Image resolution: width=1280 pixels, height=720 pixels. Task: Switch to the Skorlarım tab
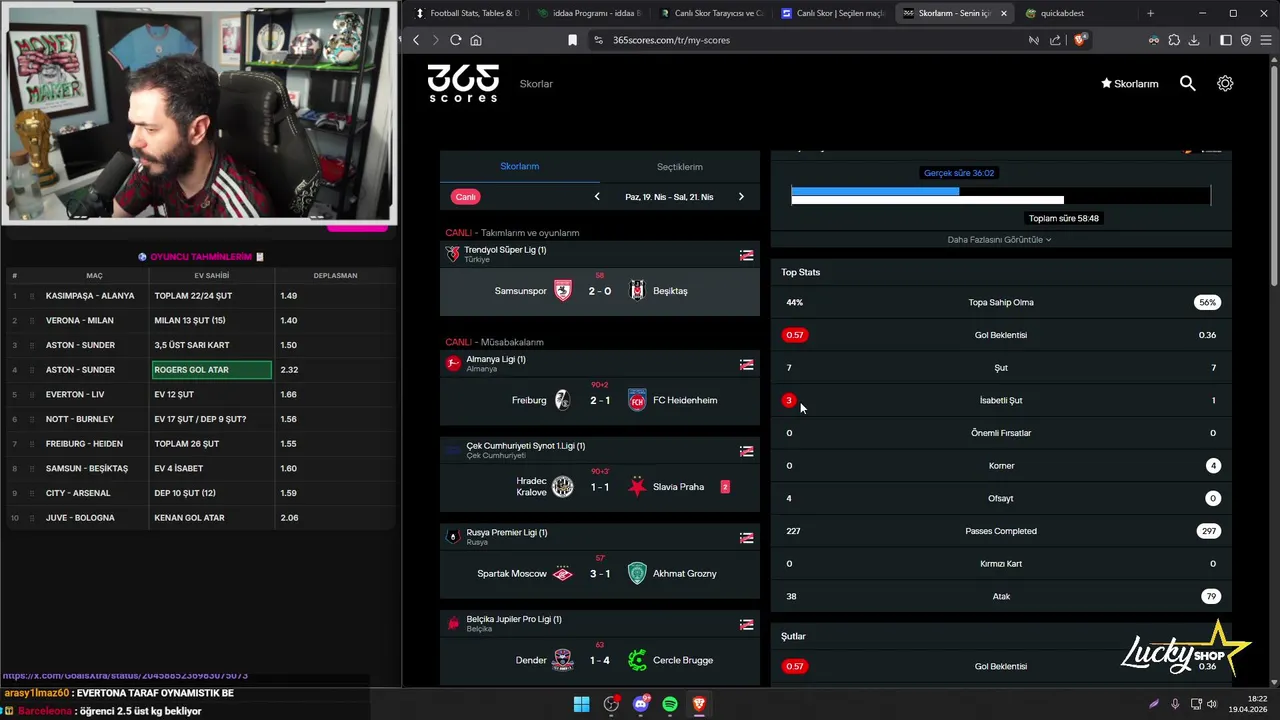click(x=520, y=166)
